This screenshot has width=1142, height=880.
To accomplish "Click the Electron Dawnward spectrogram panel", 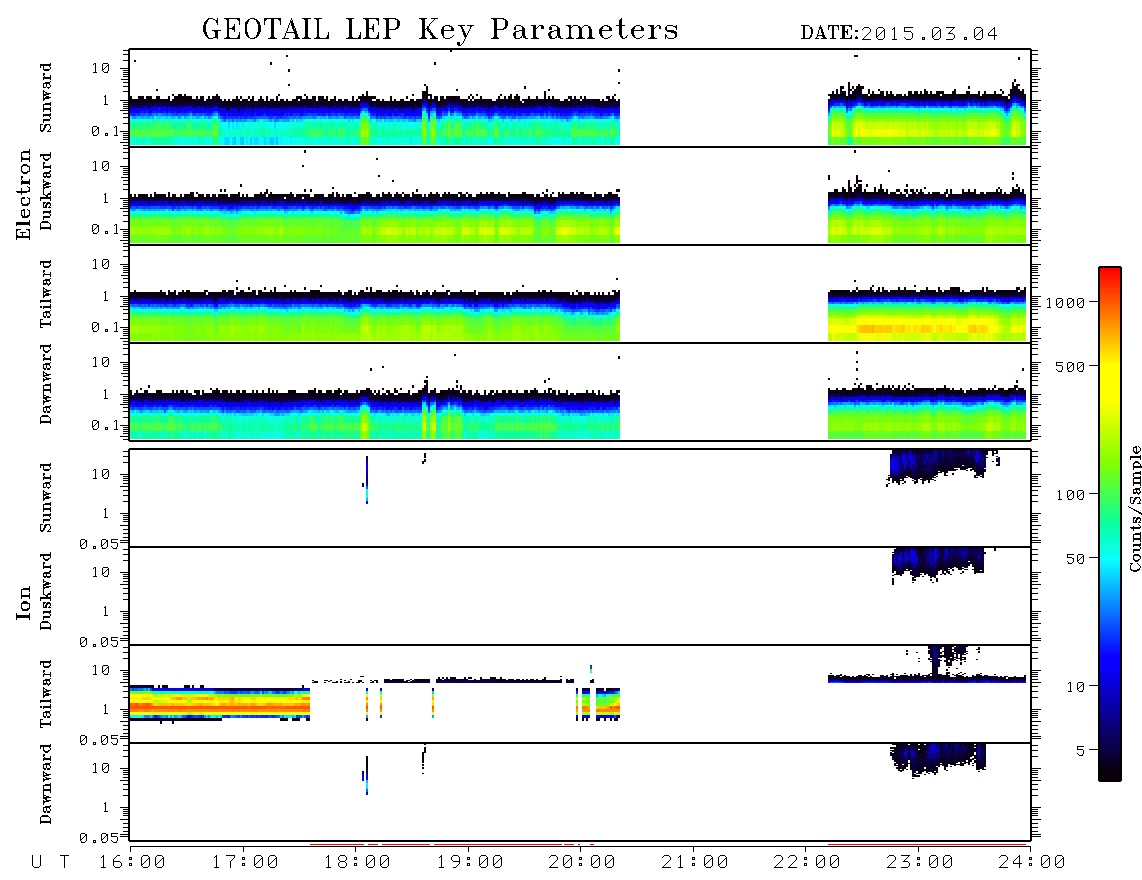I will click(x=580, y=391).
